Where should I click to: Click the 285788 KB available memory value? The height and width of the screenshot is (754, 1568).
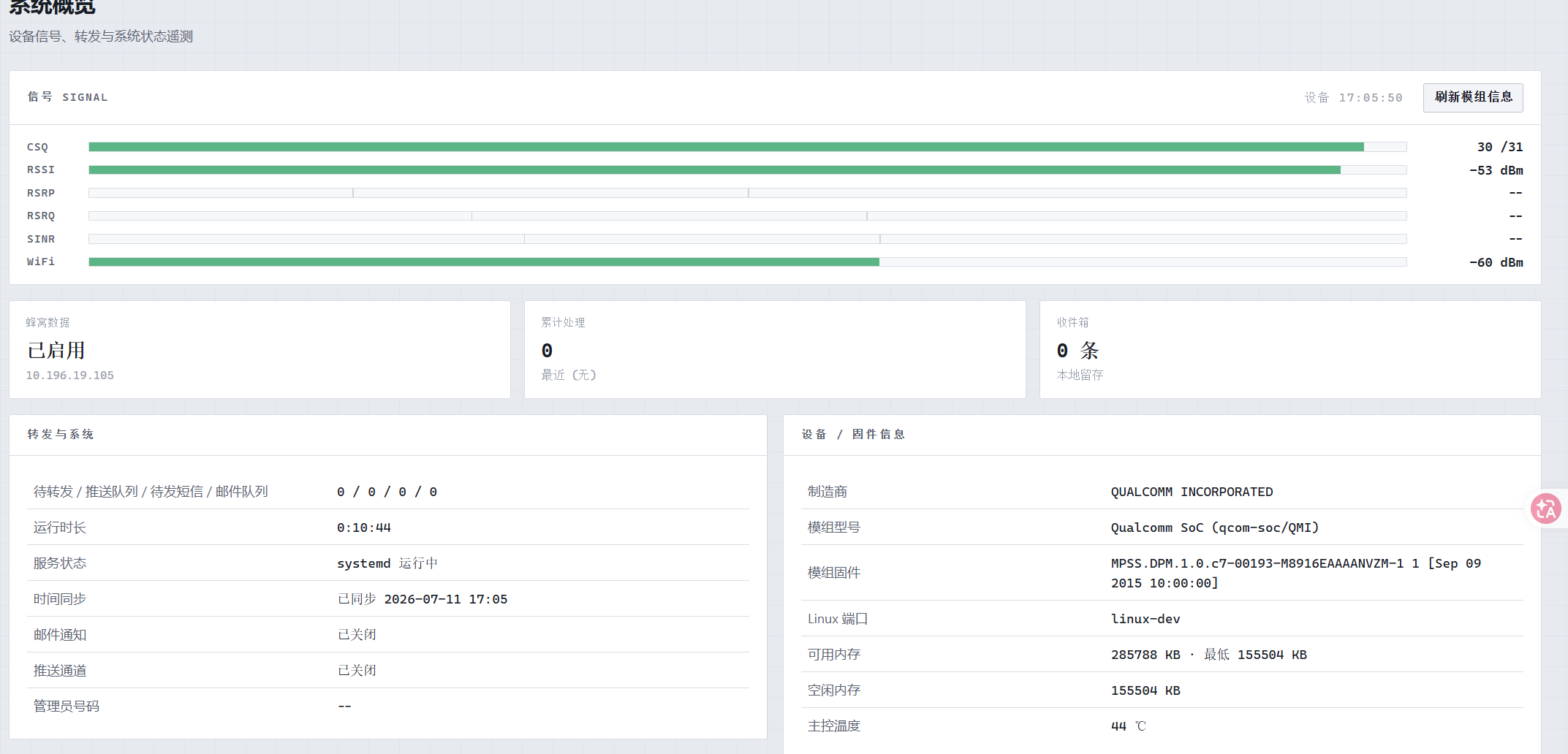point(1145,655)
